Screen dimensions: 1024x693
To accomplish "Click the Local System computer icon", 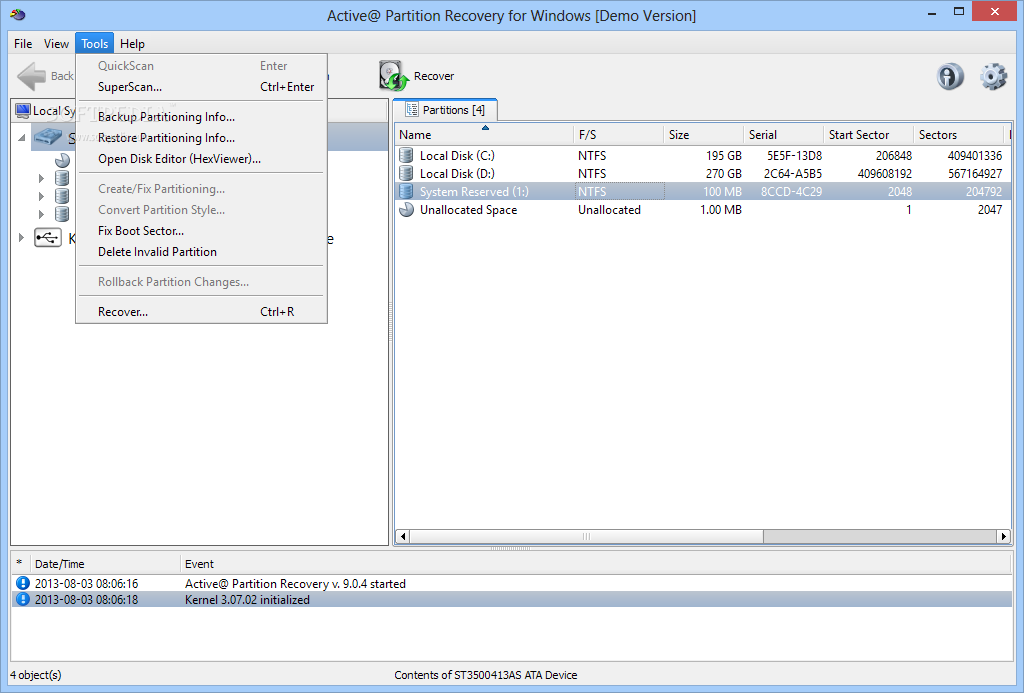I will pos(23,110).
